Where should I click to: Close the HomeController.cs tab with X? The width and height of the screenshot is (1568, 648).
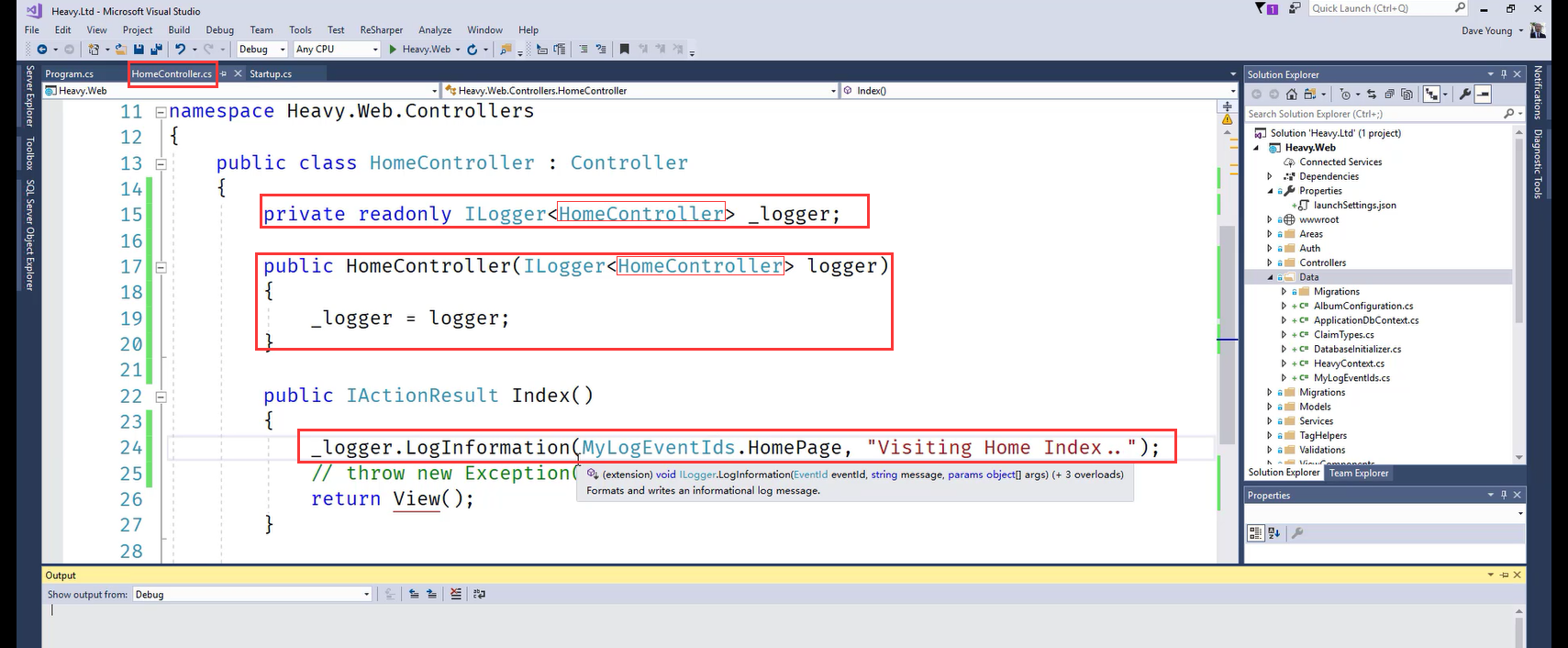click(238, 73)
